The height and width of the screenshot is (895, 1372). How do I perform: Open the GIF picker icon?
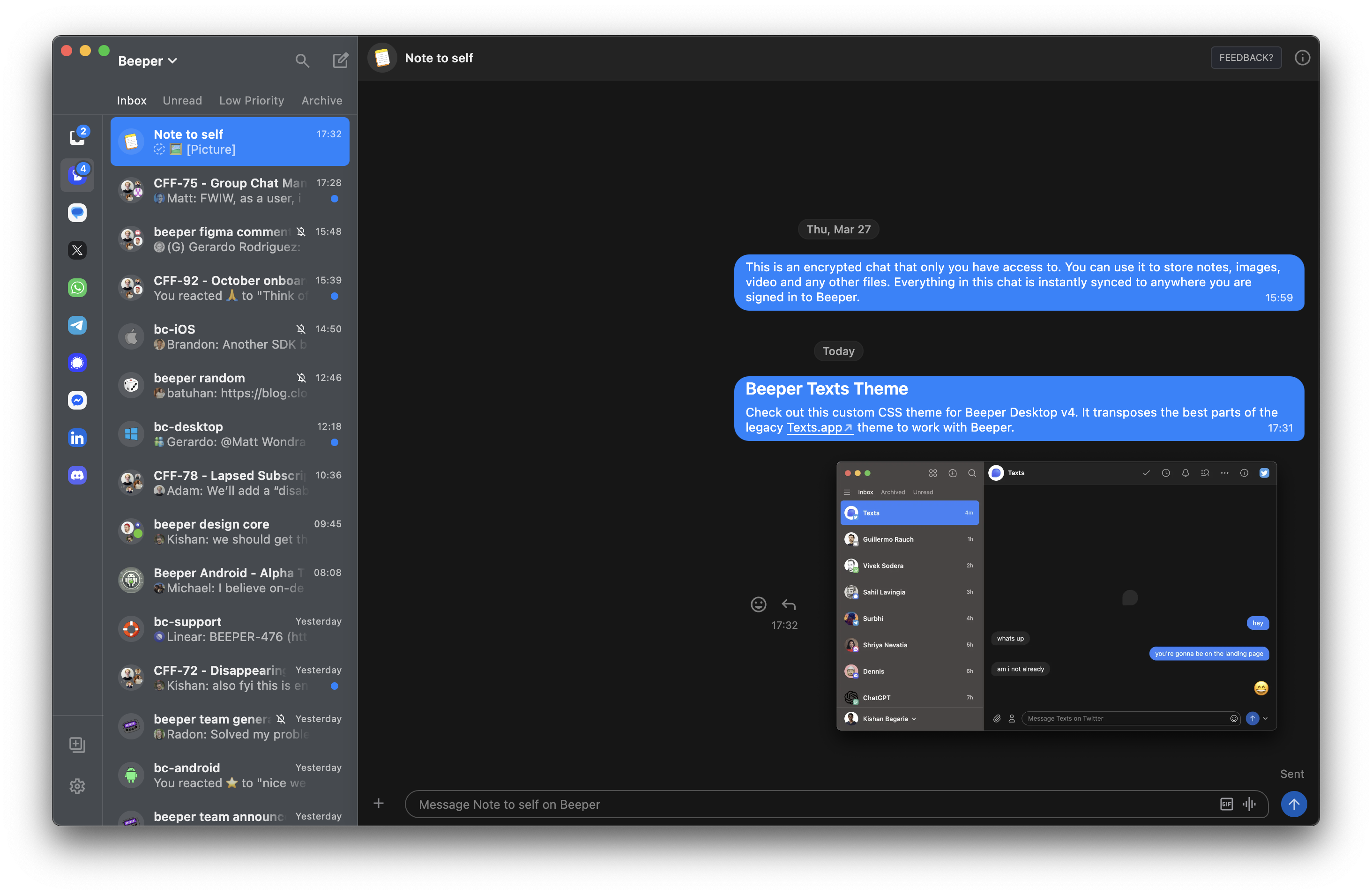click(x=1226, y=804)
